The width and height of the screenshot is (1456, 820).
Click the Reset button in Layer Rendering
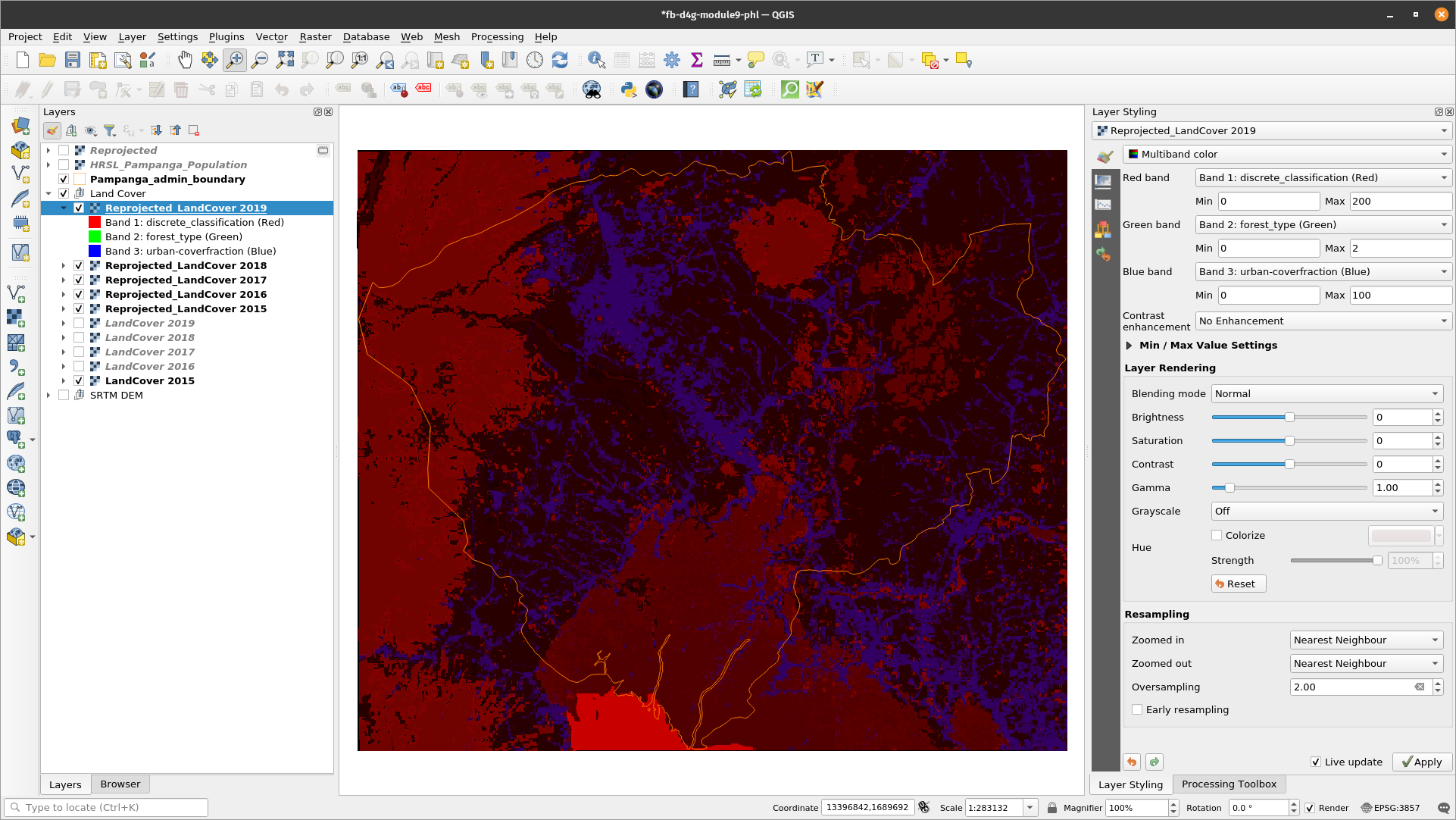pyautogui.click(x=1238, y=584)
